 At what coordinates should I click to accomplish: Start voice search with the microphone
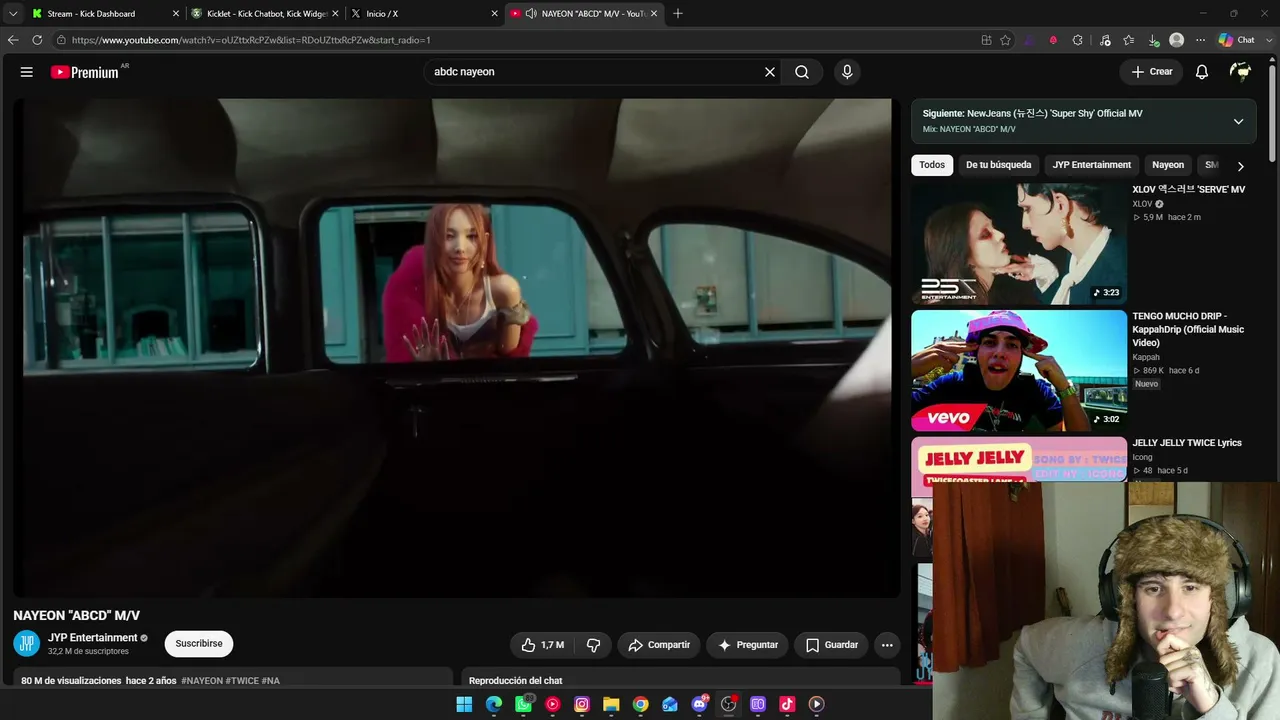tap(847, 72)
